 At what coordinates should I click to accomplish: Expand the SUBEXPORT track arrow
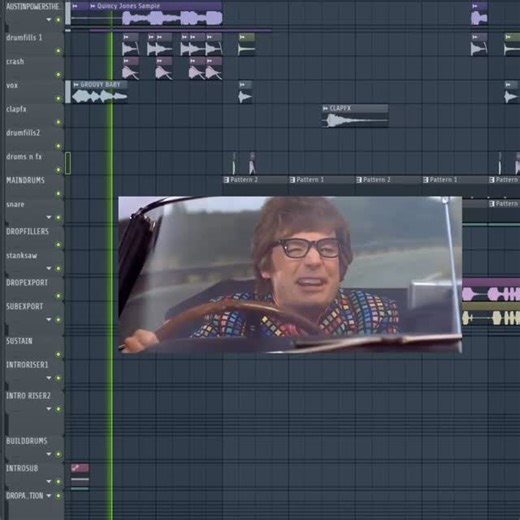(49, 320)
